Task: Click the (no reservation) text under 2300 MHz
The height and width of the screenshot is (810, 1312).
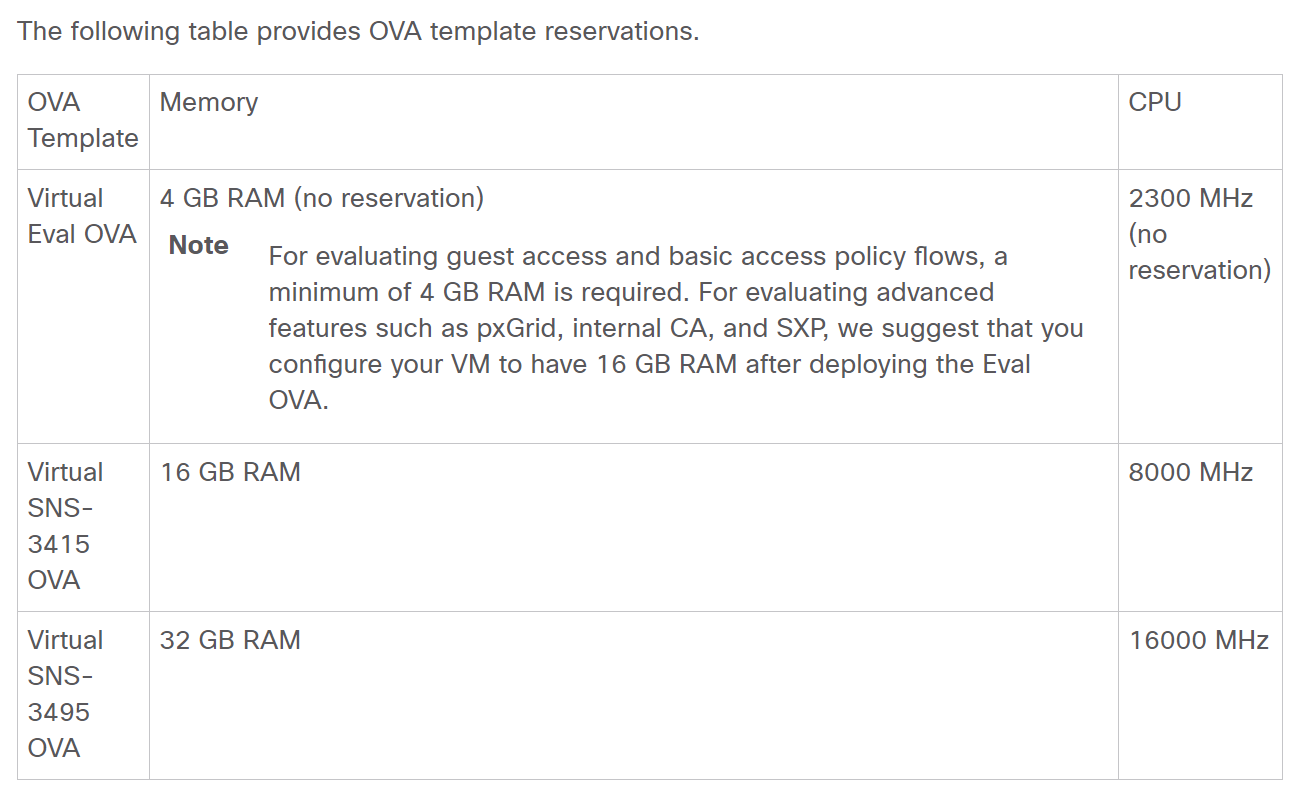Action: (1200, 252)
